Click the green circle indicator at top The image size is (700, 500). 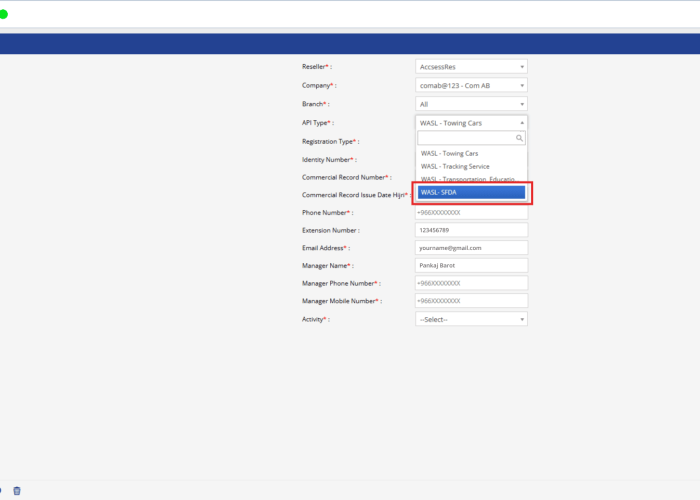[x=4, y=14]
